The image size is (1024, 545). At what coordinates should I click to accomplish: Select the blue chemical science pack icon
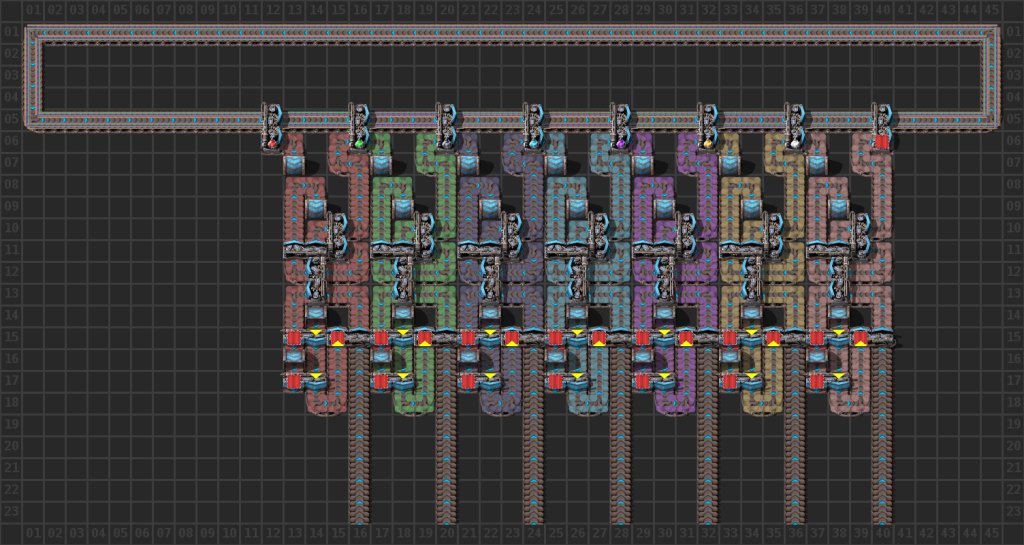point(534,144)
